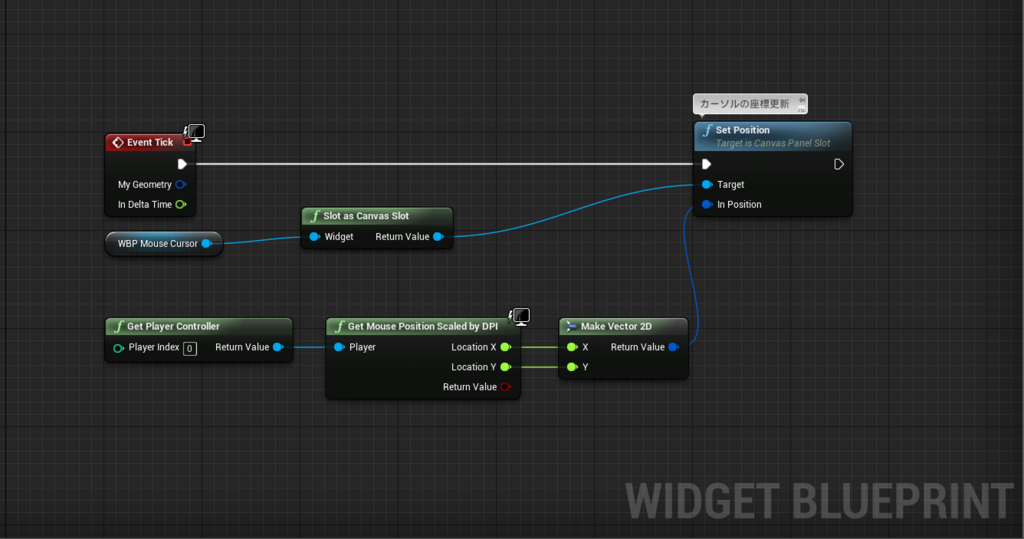Click the client-only monitor icon on Event Tick
Screen dimensions: 1024x539
(195, 133)
